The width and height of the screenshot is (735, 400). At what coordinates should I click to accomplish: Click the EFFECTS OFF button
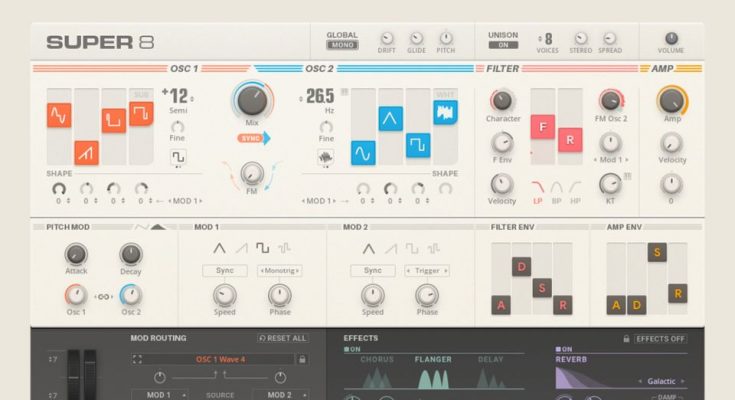(x=661, y=339)
